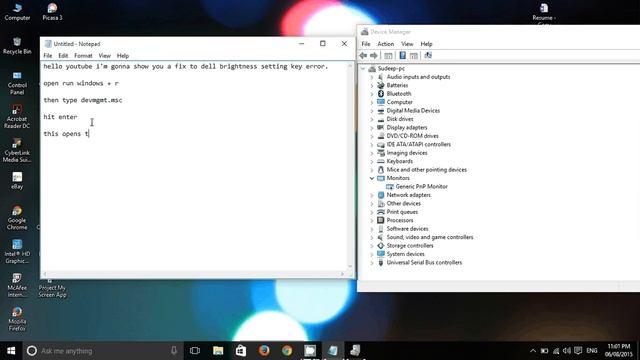Launch Chrome from the taskbar
Image resolution: width=640 pixels, height=360 pixels.
click(287, 351)
